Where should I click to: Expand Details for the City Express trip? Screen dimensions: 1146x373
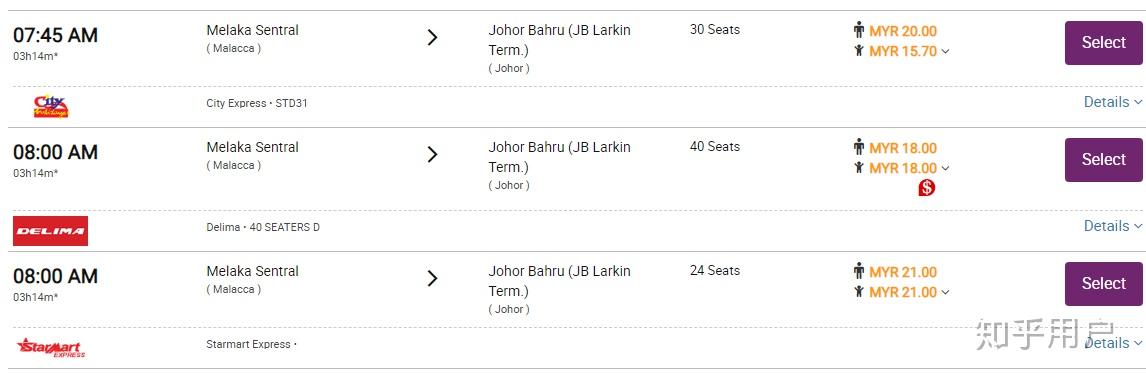click(x=1112, y=102)
